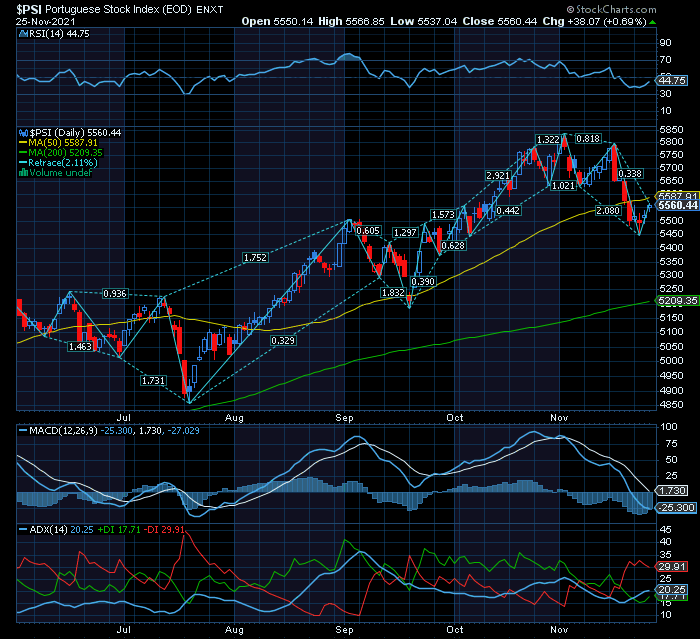700x639 pixels.
Task: Click the 0.605 retracement label
Action: click(368, 231)
